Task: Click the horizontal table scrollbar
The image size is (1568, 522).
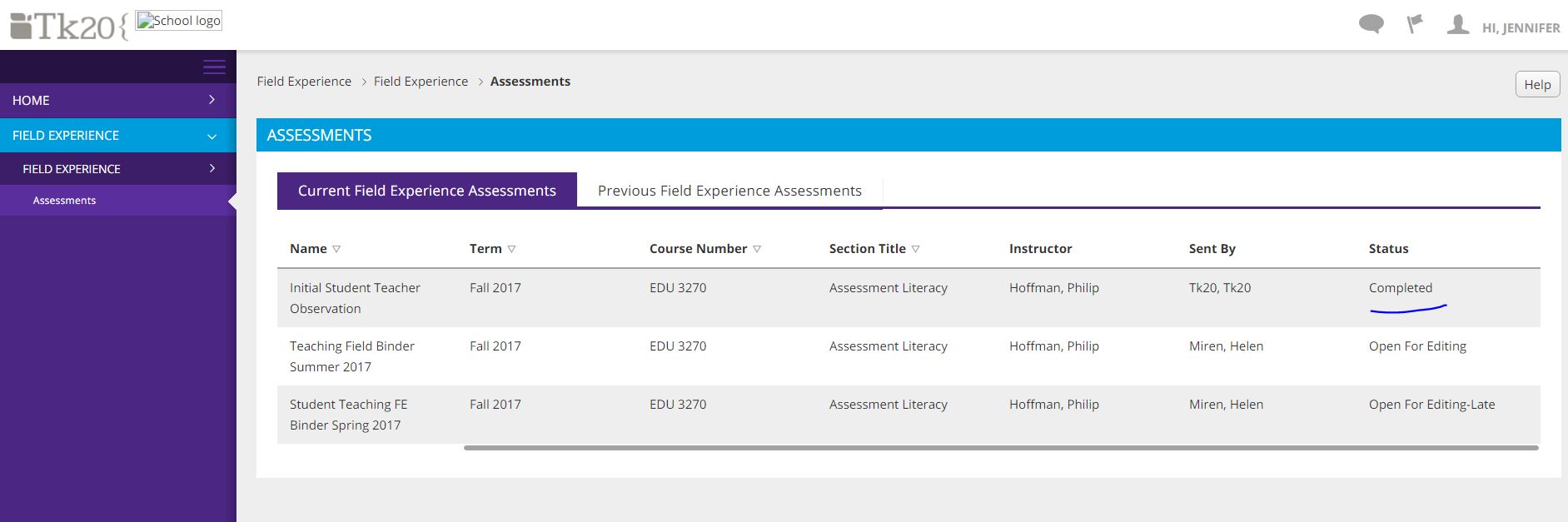Action: pyautogui.click(x=999, y=448)
